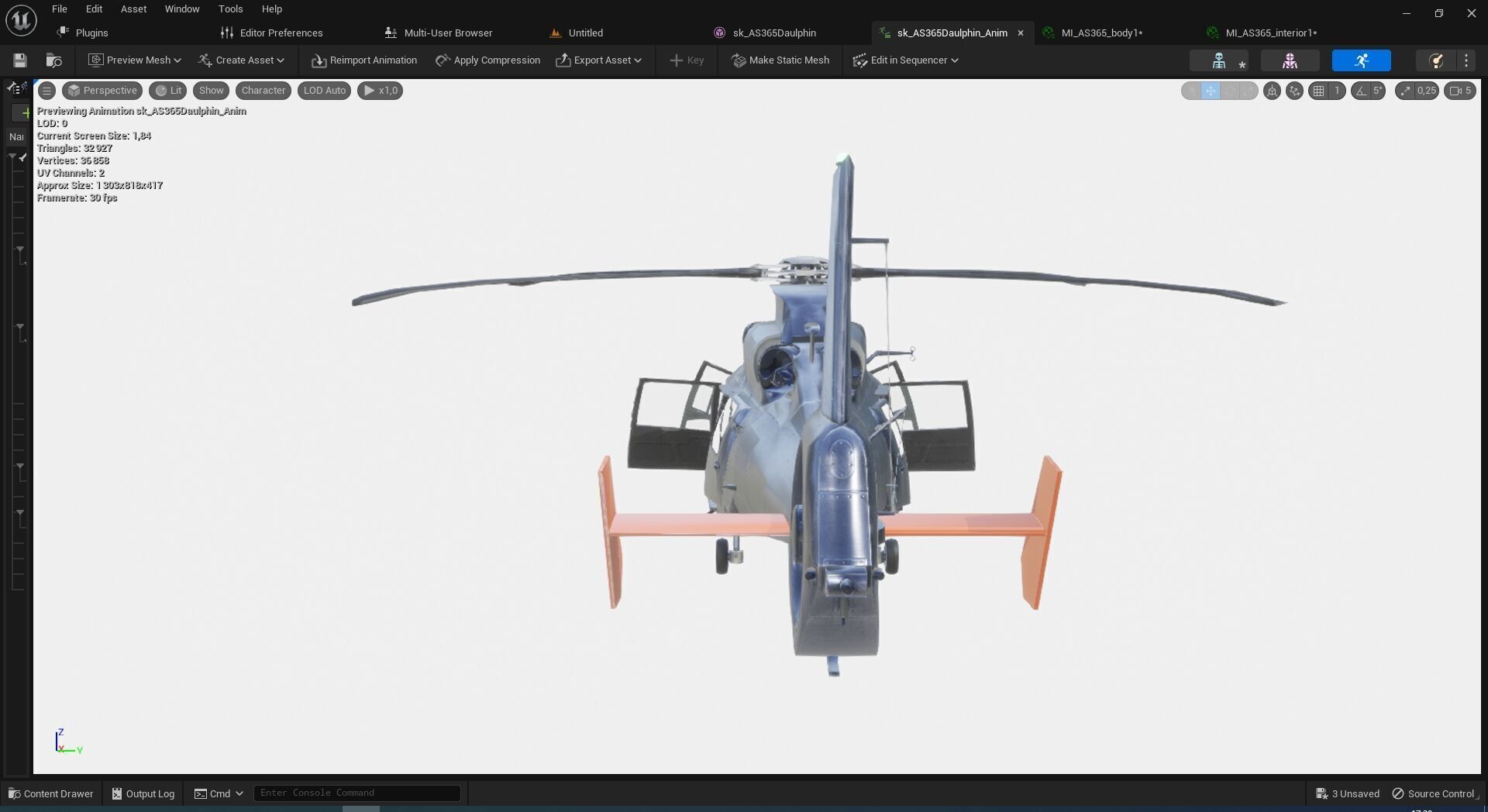Open the Lit view mode menu

click(x=168, y=91)
